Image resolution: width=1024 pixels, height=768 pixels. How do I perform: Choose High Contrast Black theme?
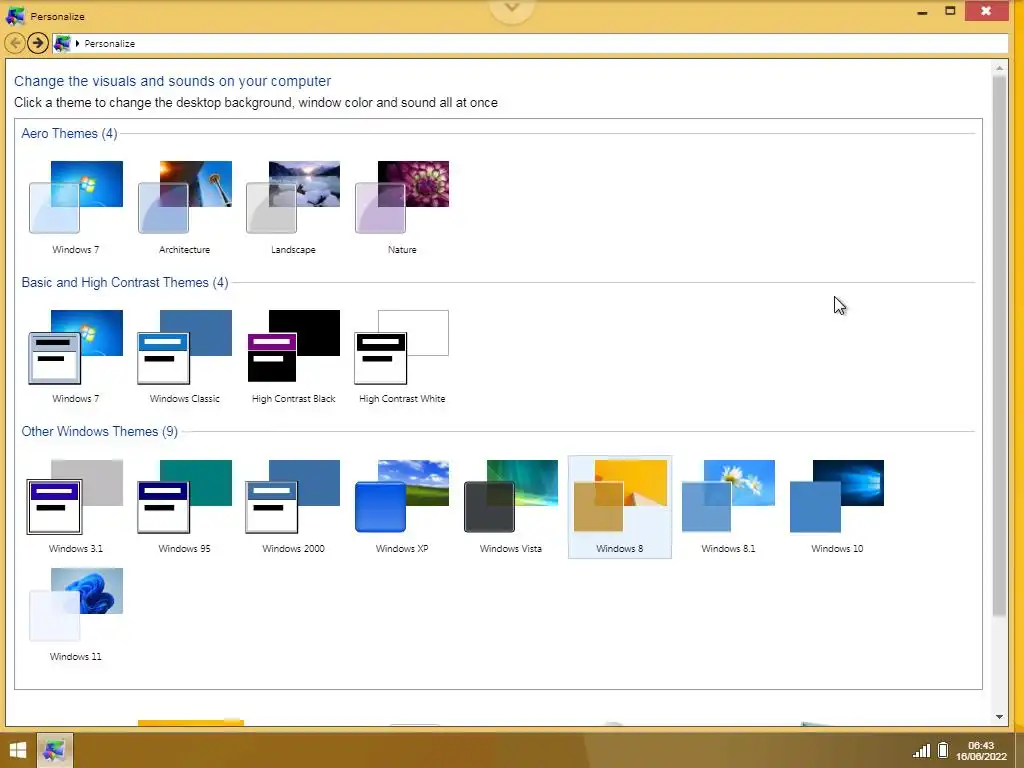(293, 357)
